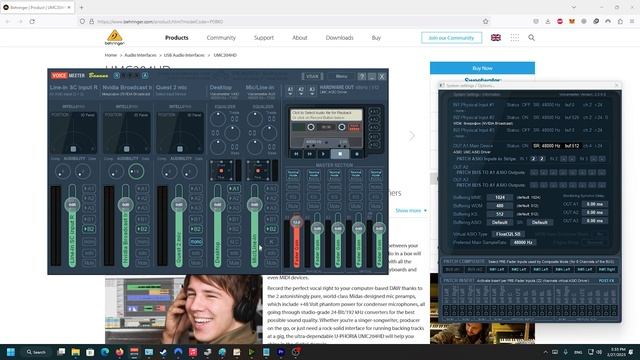Image resolution: width=640 pixels, height=360 pixels.
Task: Toggle A1 routing on Desktop virtual strip
Action: click(234, 189)
